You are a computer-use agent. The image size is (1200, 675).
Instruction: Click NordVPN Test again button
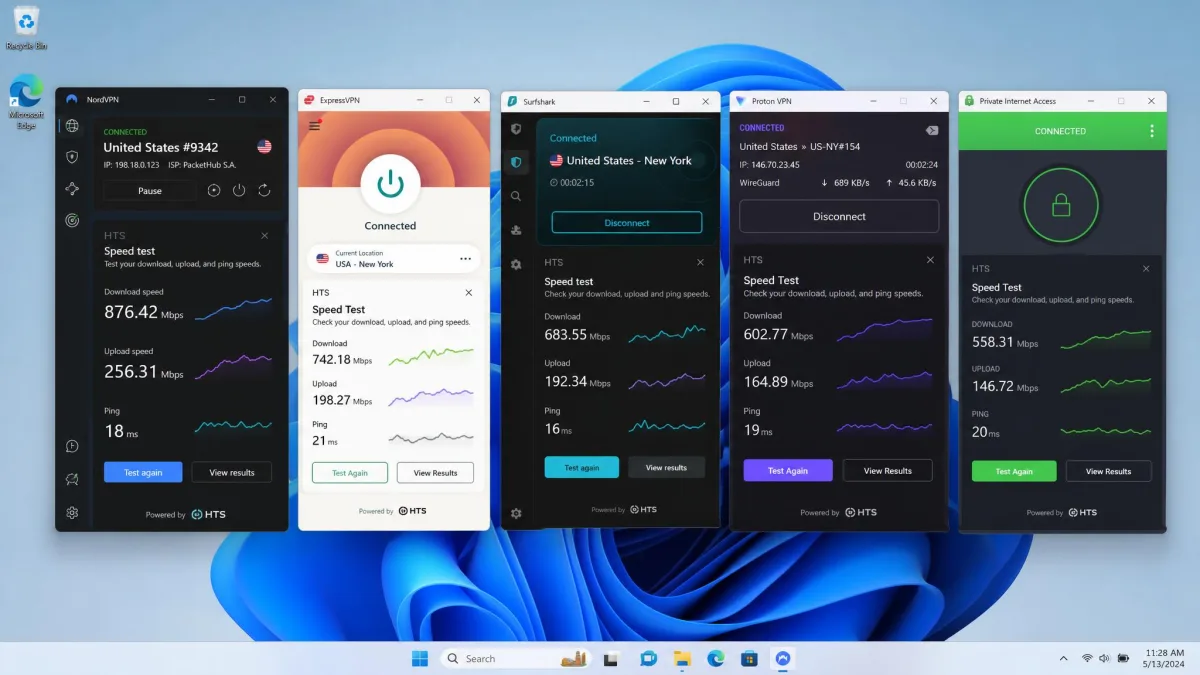(143, 472)
